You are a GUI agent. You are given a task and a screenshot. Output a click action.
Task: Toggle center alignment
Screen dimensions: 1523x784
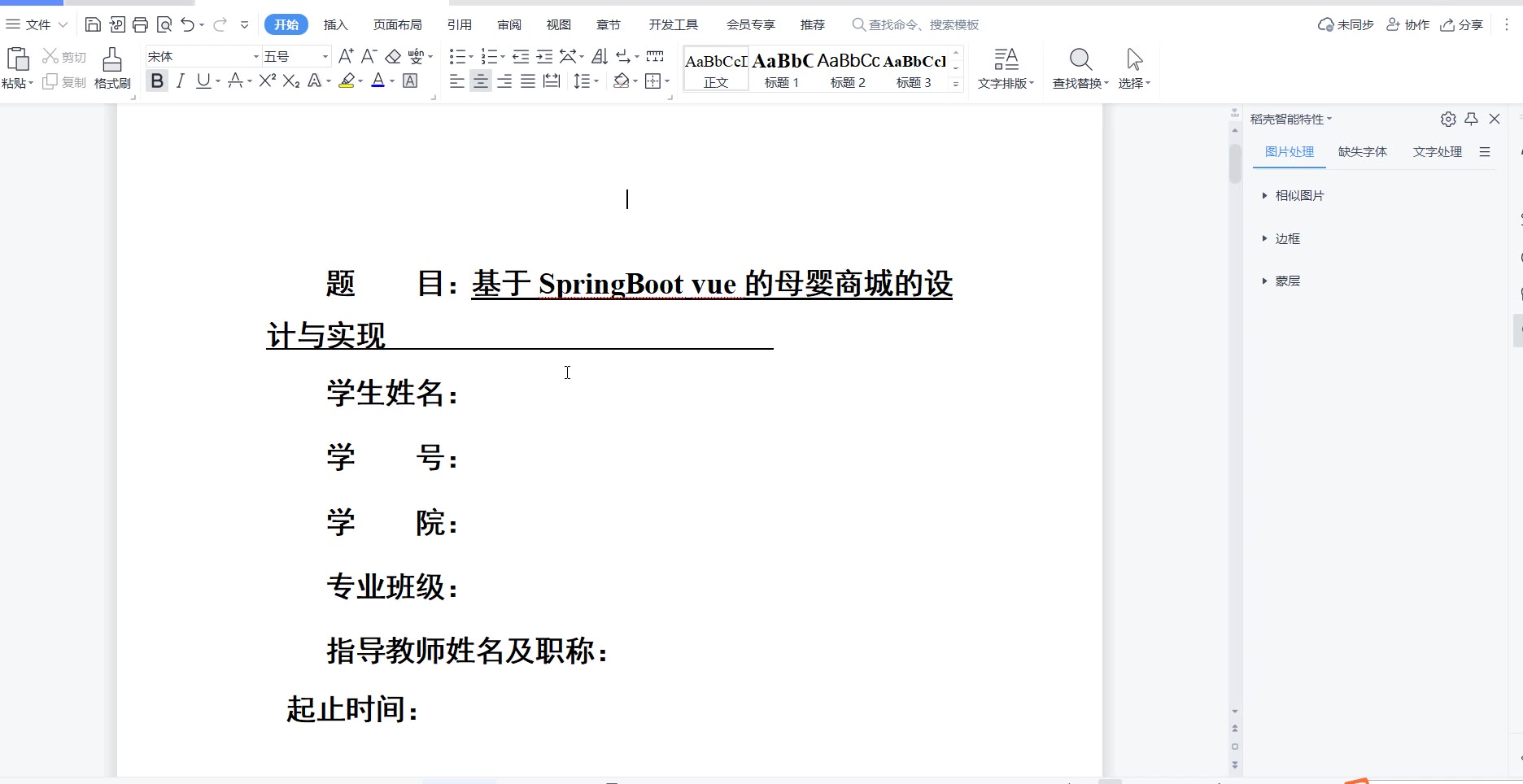tap(481, 81)
